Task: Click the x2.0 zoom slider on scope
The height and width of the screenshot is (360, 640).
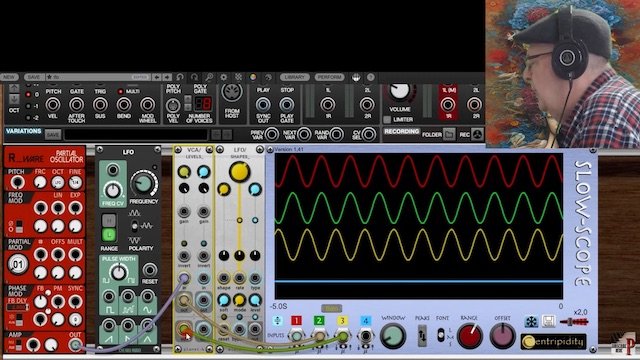Action: (574, 322)
